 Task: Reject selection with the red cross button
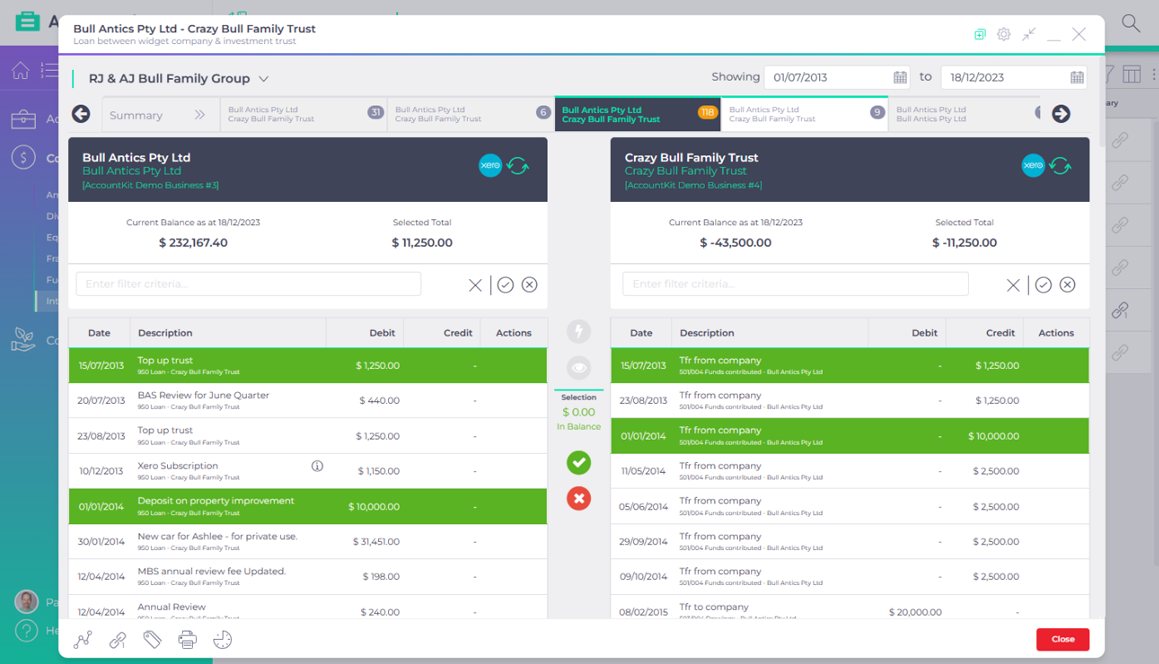pyautogui.click(x=579, y=498)
